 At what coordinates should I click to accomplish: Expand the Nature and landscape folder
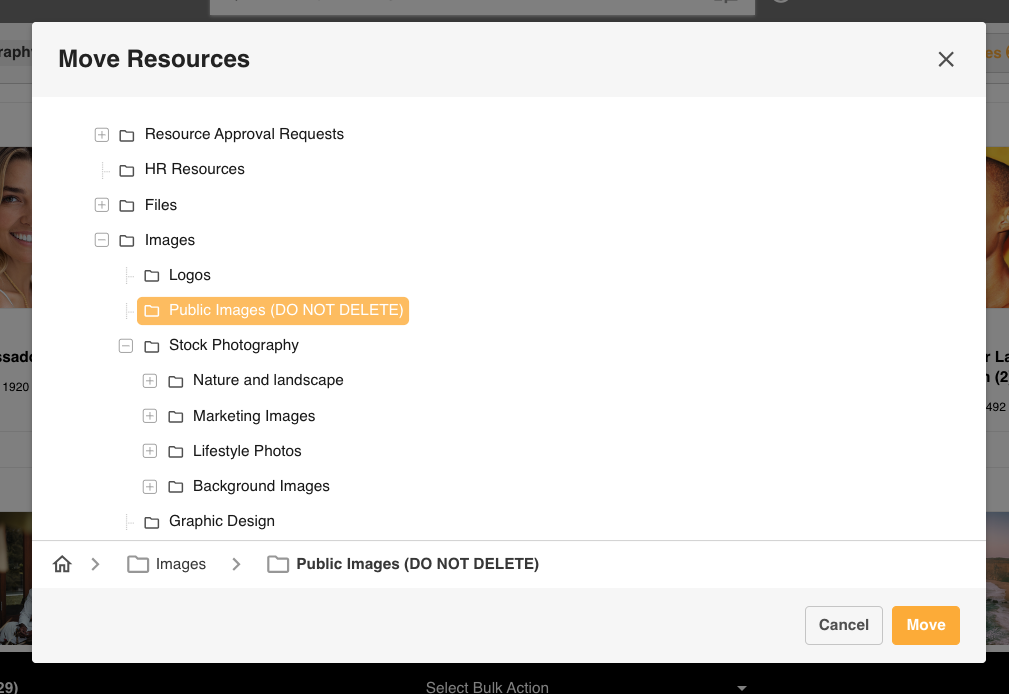point(150,381)
